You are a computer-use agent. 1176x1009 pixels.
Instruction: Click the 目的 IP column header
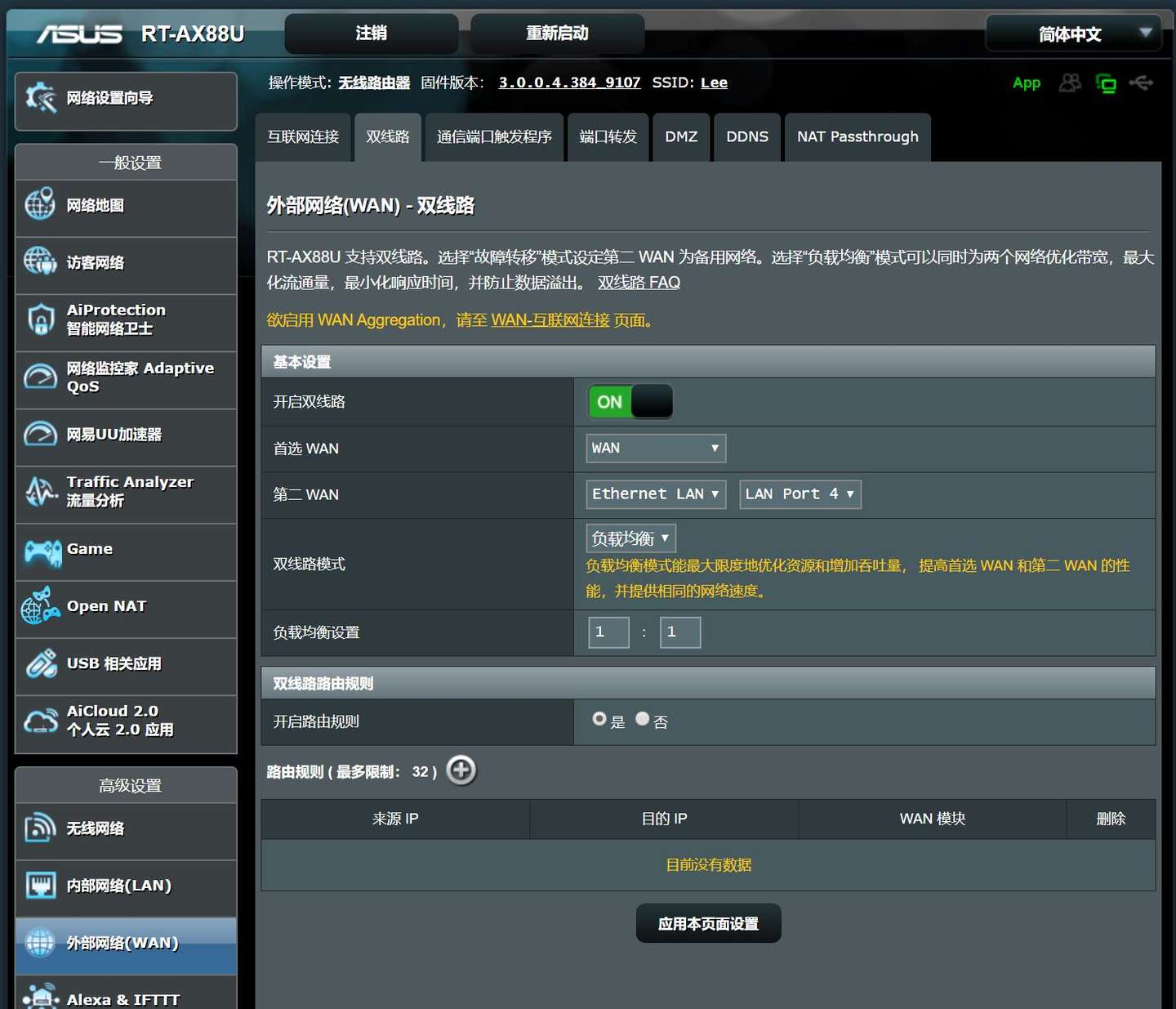(x=664, y=819)
